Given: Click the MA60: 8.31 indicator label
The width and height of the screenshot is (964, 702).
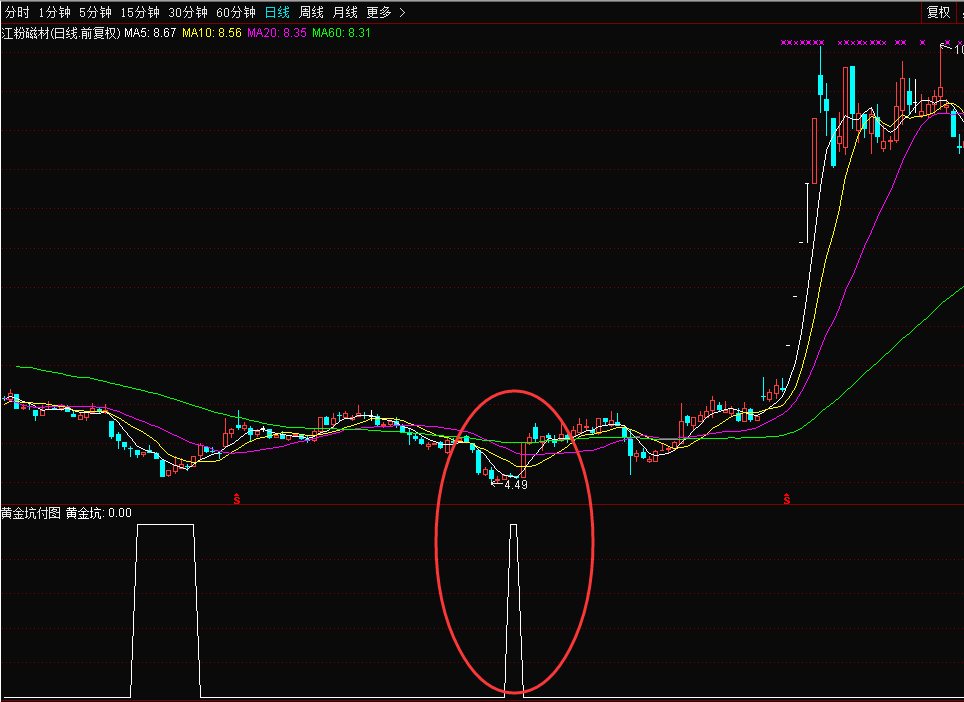Looking at the screenshot, I should [341, 33].
